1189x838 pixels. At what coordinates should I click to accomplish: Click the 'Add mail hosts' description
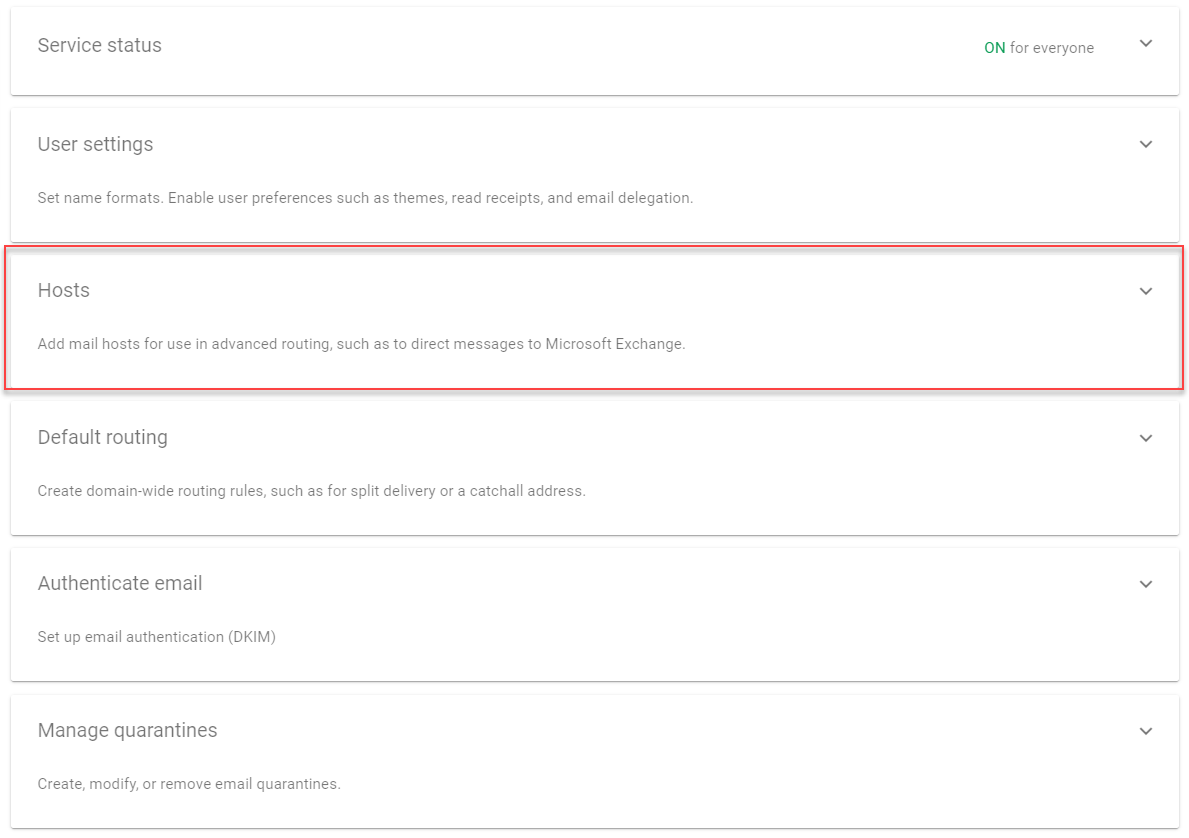361,344
